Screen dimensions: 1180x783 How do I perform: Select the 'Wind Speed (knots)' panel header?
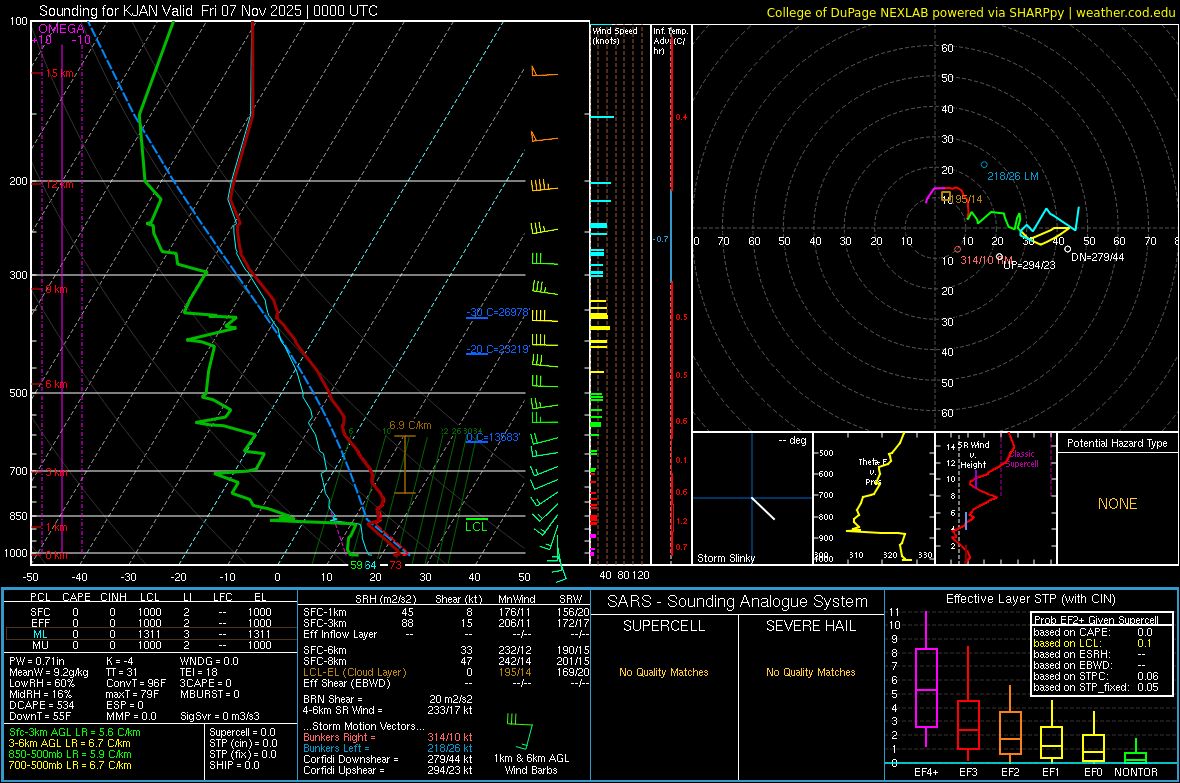615,35
